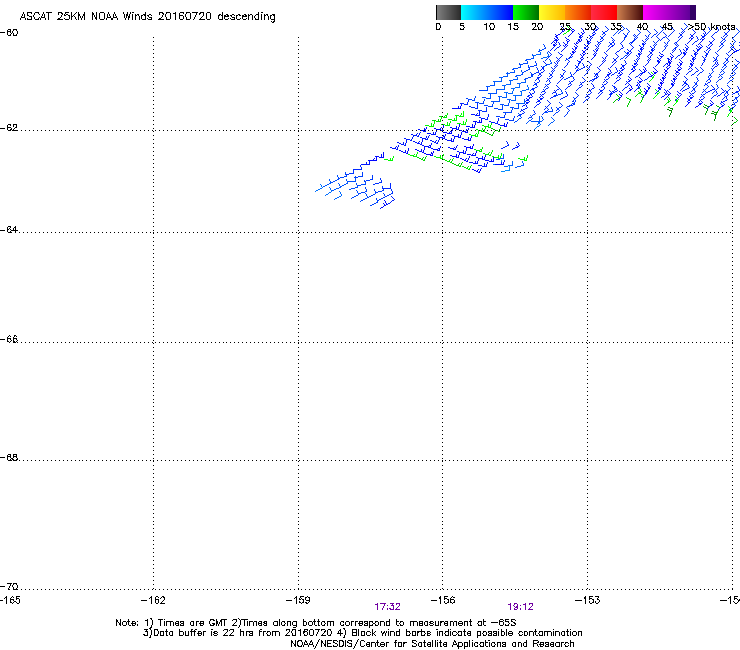740x650 pixels.
Task: Click the red 30-35 knots color band
Action: [604, 12]
